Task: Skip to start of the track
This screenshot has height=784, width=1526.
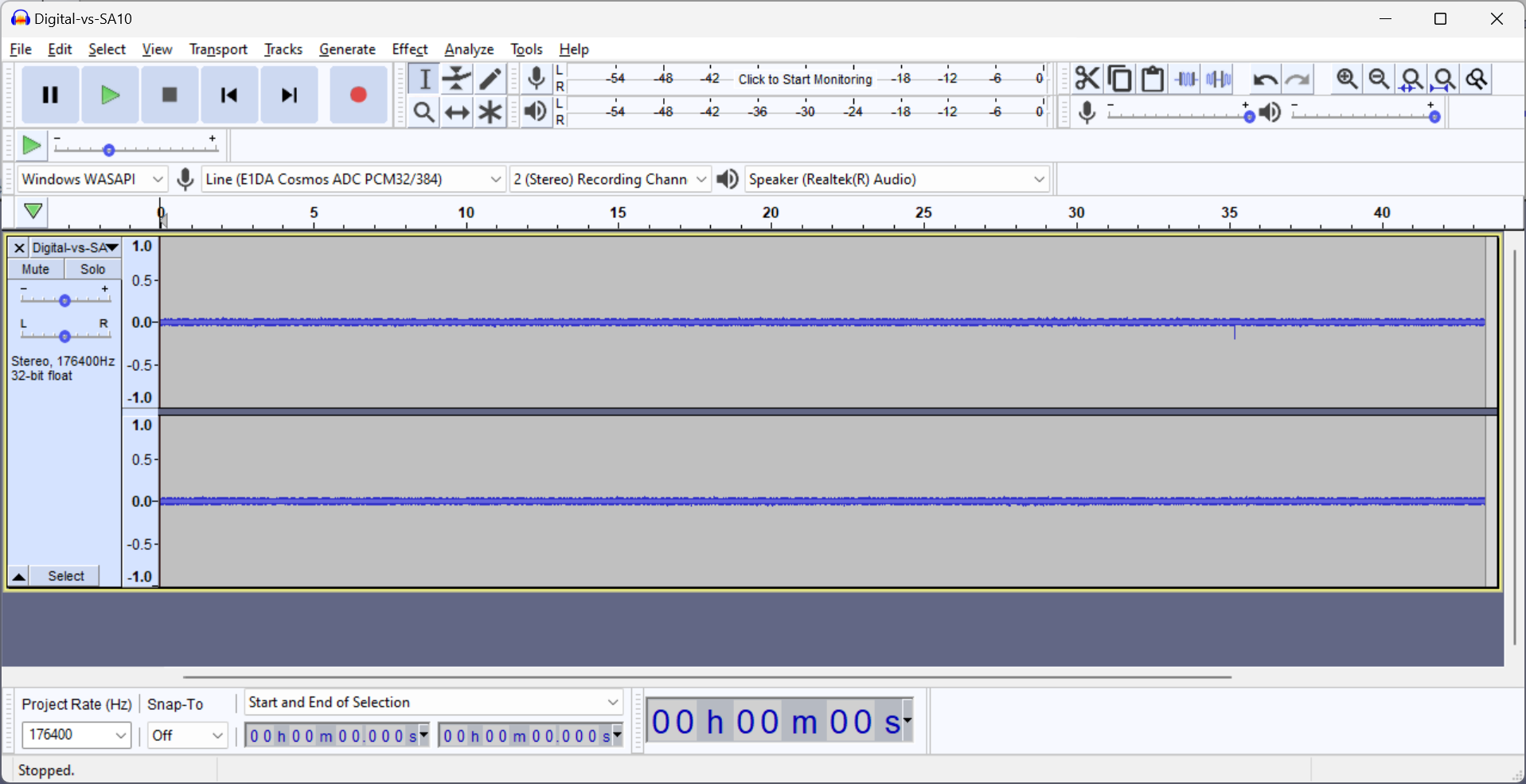Action: [x=229, y=96]
